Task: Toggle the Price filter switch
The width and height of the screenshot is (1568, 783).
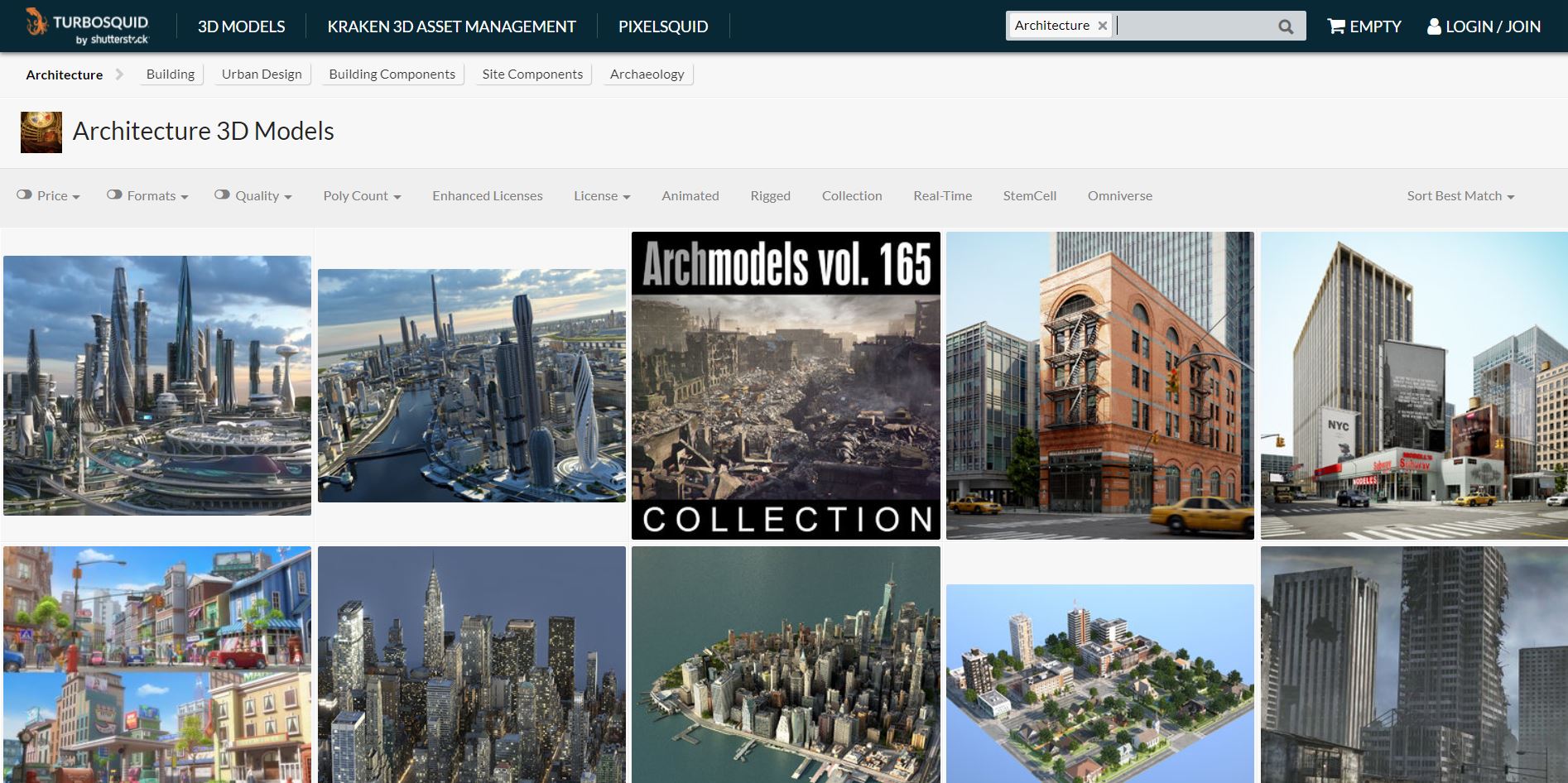Action: (25, 195)
